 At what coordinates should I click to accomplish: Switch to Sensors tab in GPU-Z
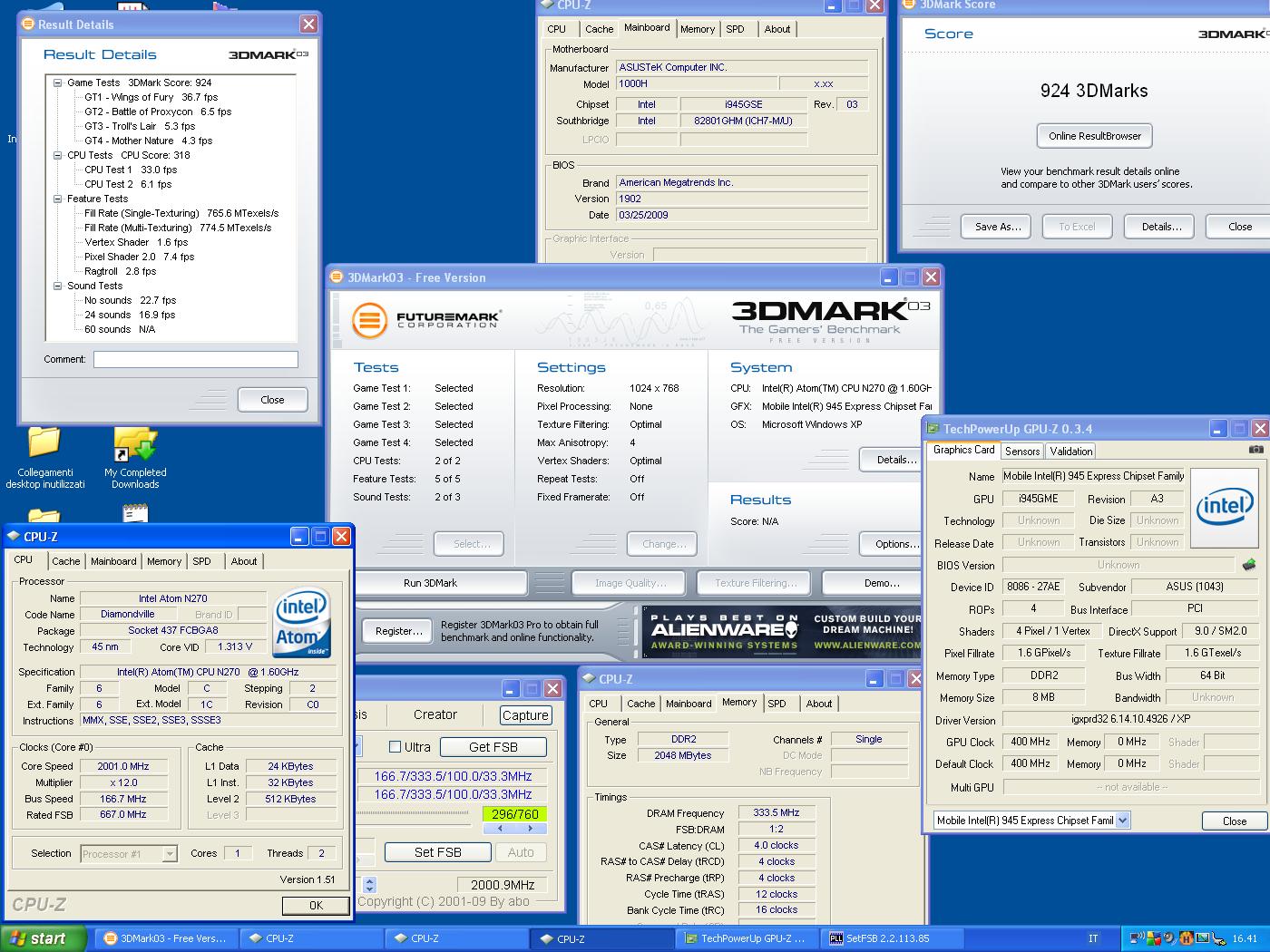(x=1022, y=451)
